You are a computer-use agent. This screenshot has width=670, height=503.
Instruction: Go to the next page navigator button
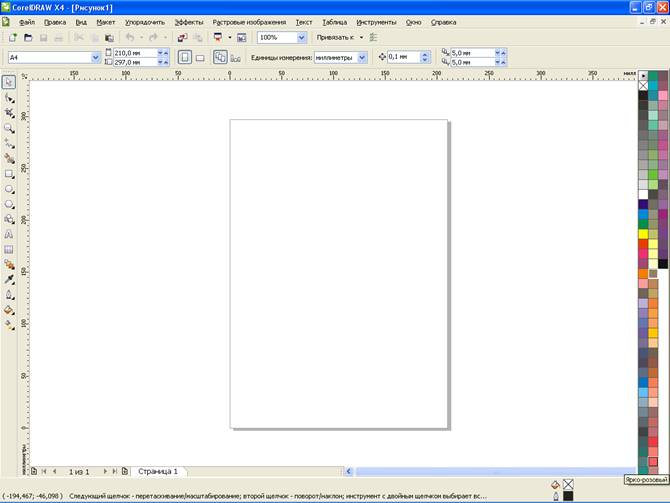click(x=105, y=471)
